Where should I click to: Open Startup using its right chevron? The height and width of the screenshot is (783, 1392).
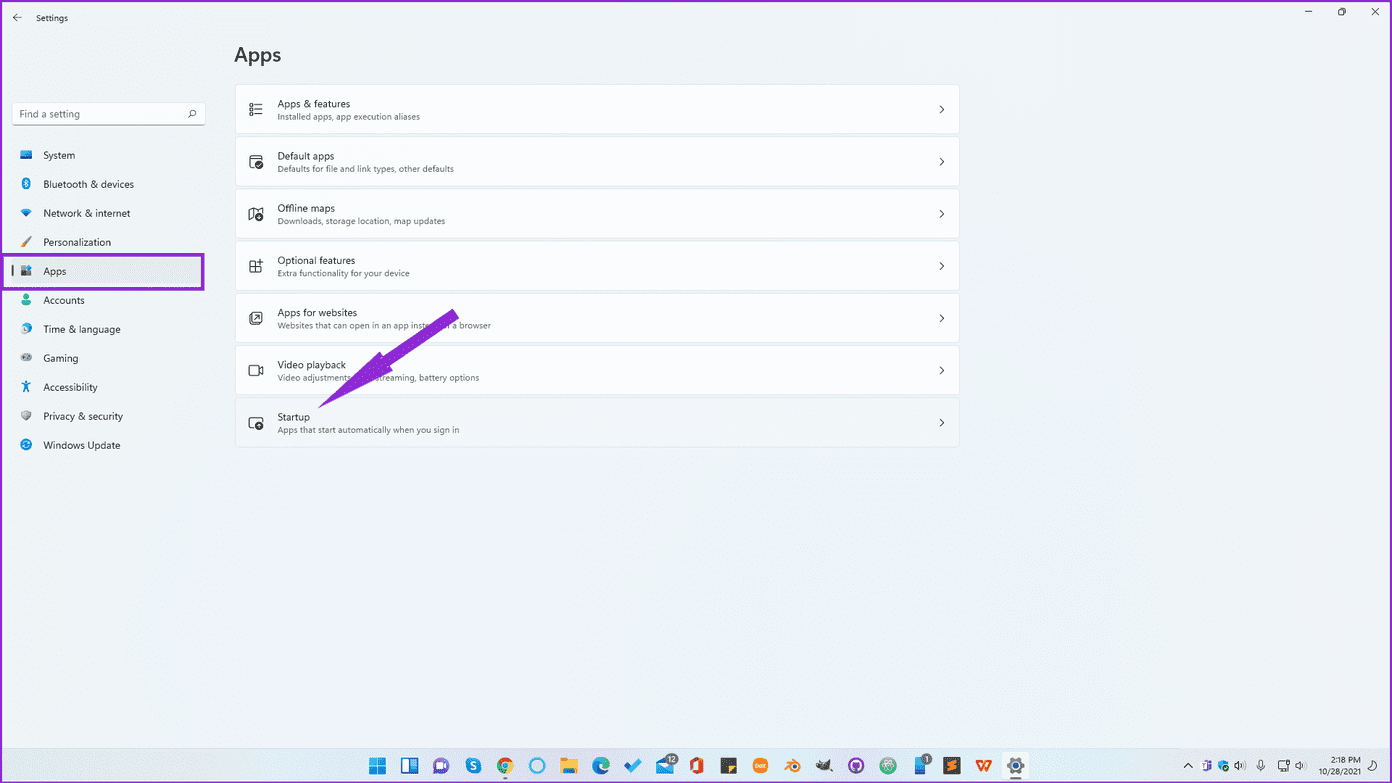[x=941, y=423]
